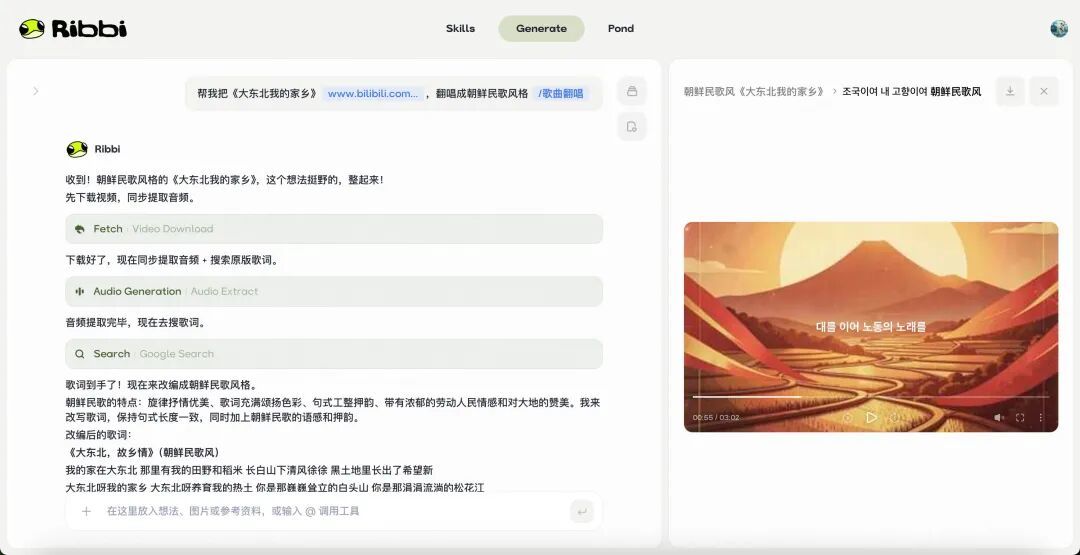Expand the Search Google Search step
This screenshot has width=1080, height=555.
(x=334, y=354)
